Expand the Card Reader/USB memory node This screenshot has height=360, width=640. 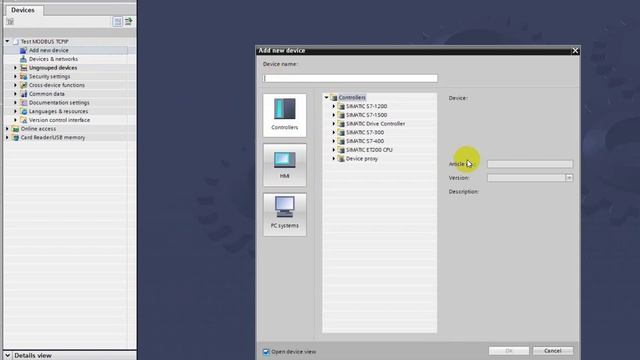(7, 138)
